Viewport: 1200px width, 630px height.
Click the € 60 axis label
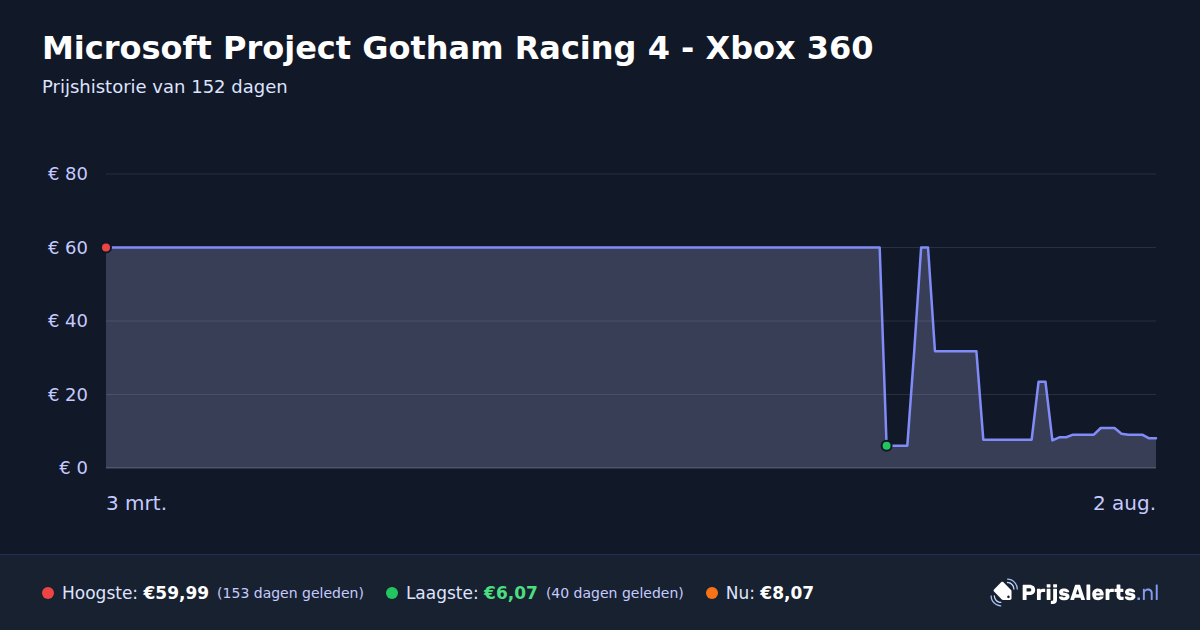point(68,247)
